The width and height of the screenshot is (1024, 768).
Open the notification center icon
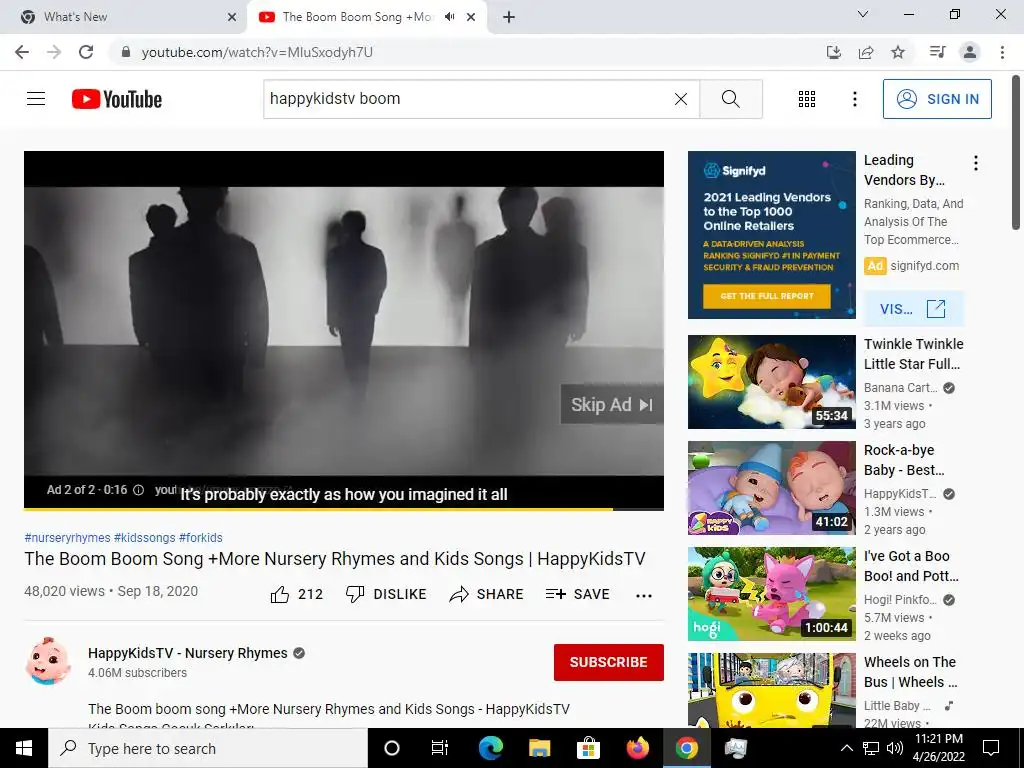[991, 748]
